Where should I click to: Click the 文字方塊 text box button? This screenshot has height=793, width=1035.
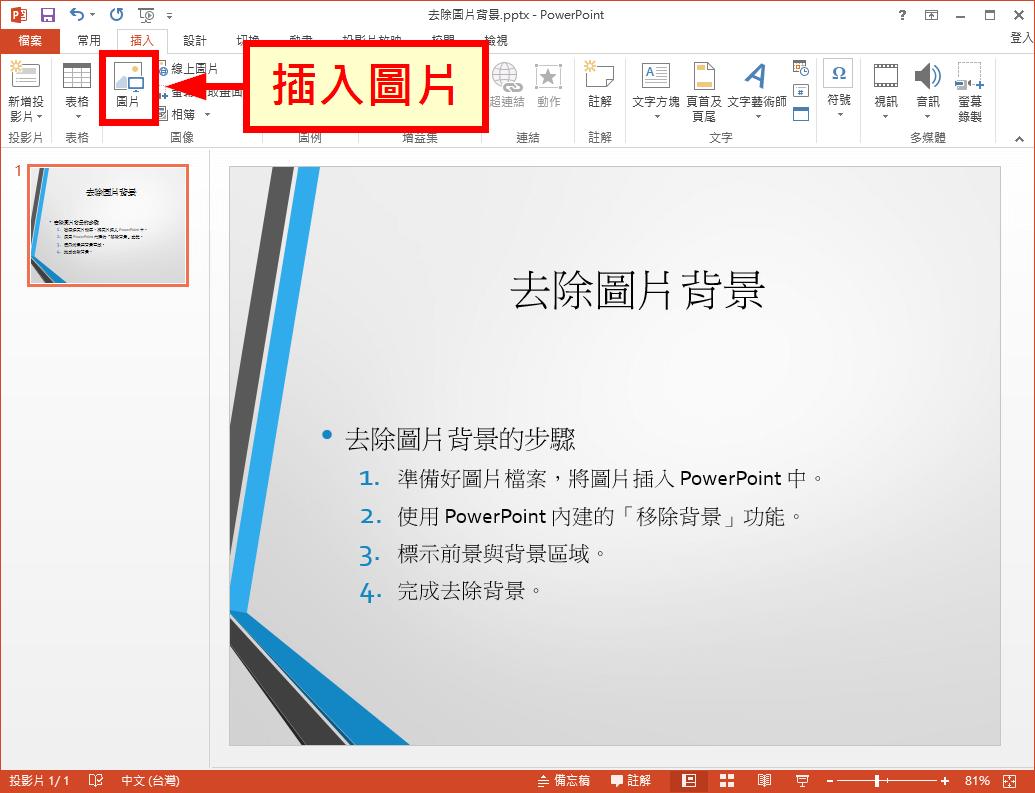655,92
